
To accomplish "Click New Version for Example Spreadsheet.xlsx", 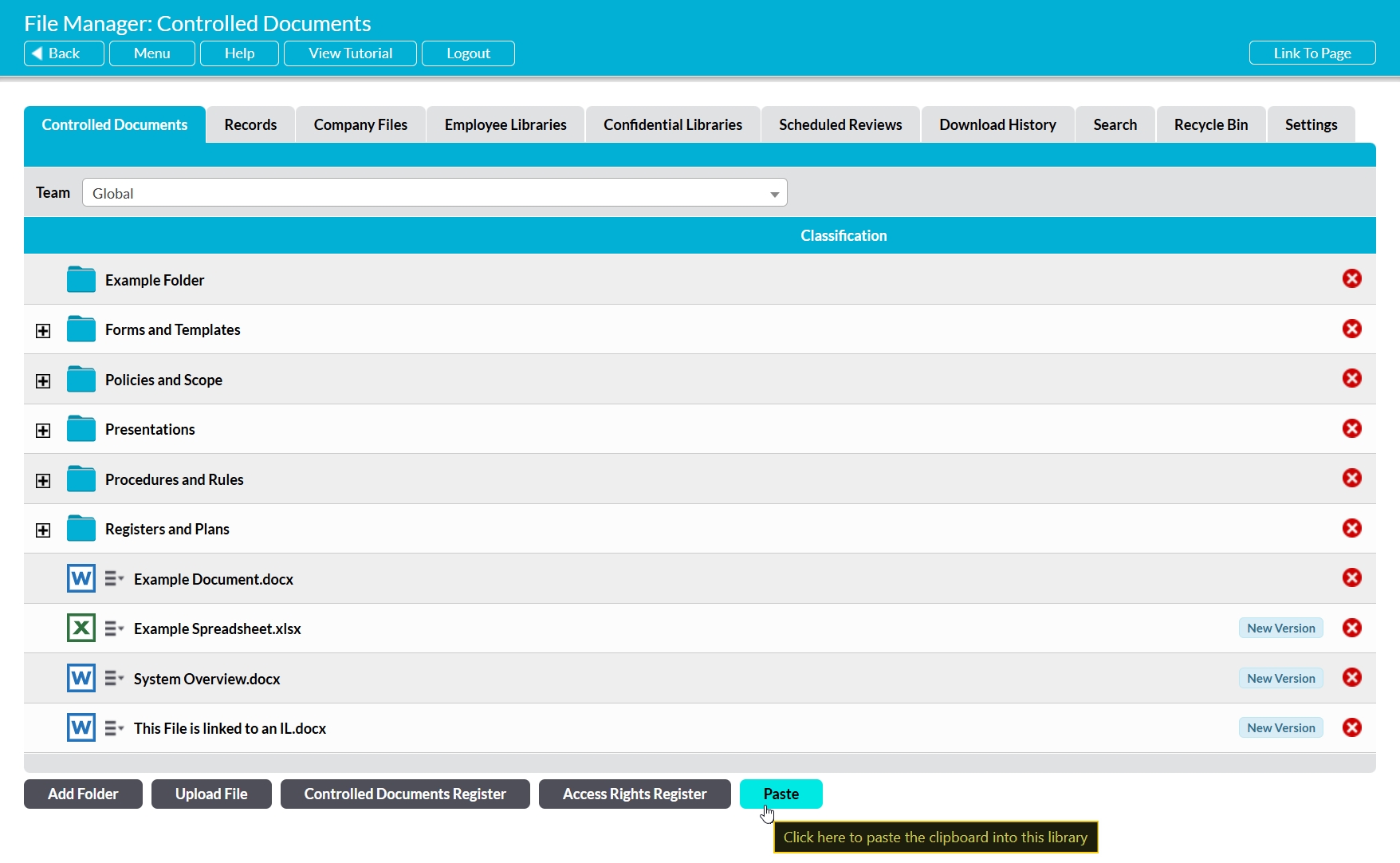I will [1280, 629].
